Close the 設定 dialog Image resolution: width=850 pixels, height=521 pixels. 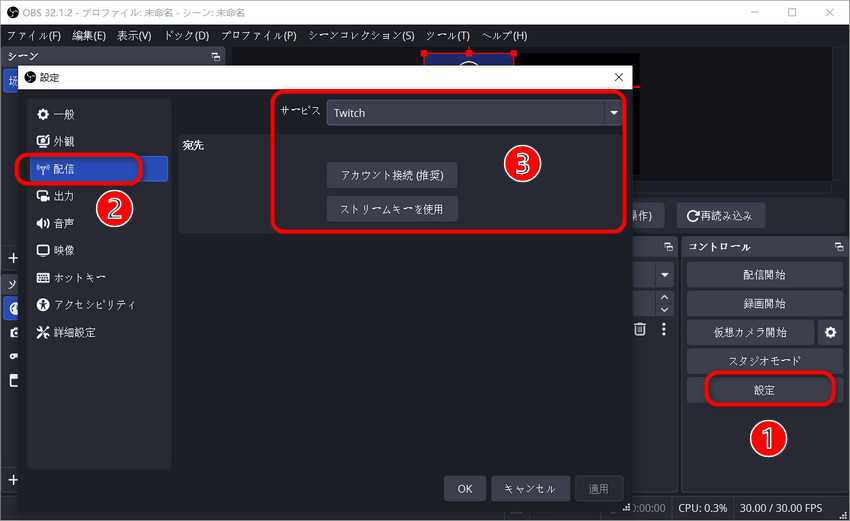click(619, 78)
